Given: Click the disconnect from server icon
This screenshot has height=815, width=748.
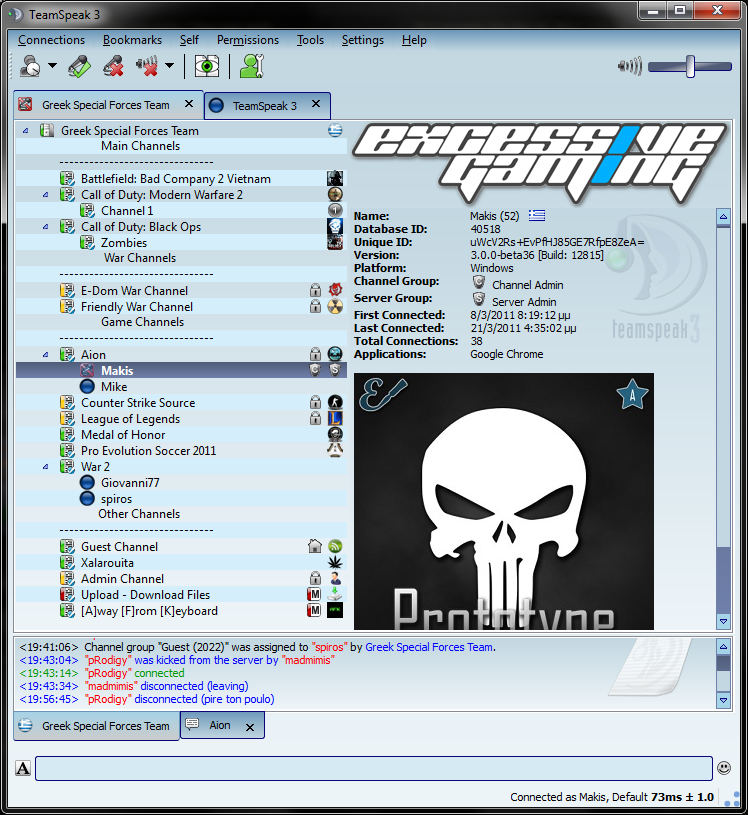Looking at the screenshot, I should pyautogui.click(x=113, y=66).
